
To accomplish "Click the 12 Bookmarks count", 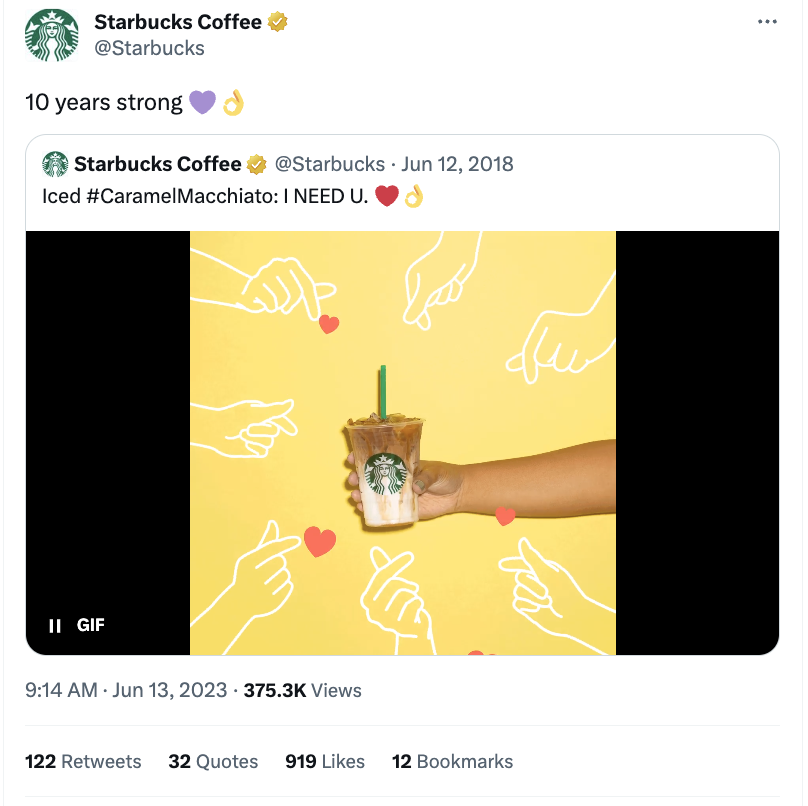I will tap(452, 762).
